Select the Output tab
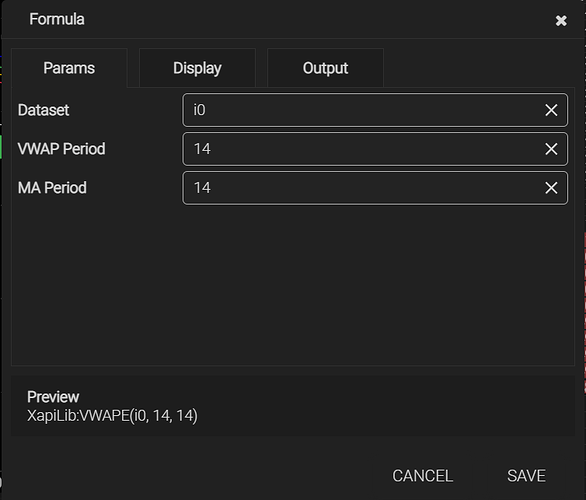The image size is (586, 500). pyautogui.click(x=325, y=68)
